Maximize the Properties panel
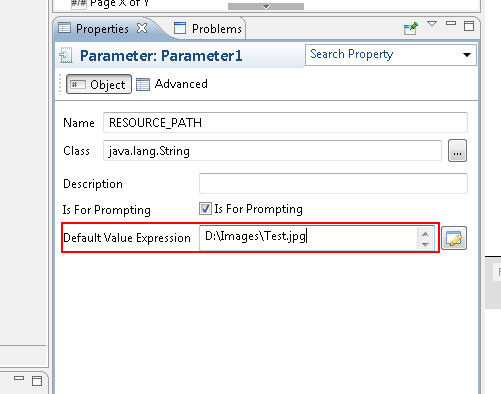Viewport: 501px width, 394px height. [x=469, y=26]
